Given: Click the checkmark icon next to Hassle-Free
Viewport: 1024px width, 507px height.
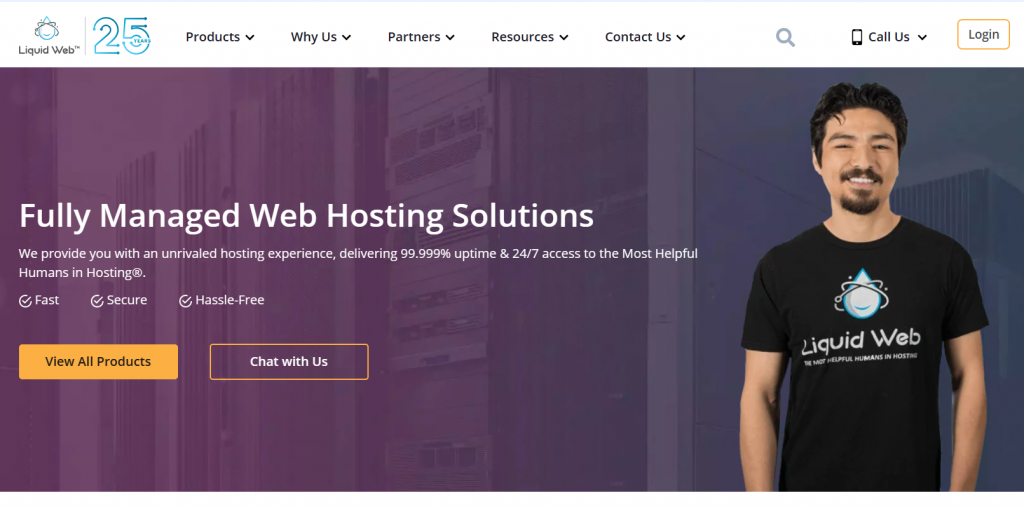Looking at the screenshot, I should [x=185, y=301].
